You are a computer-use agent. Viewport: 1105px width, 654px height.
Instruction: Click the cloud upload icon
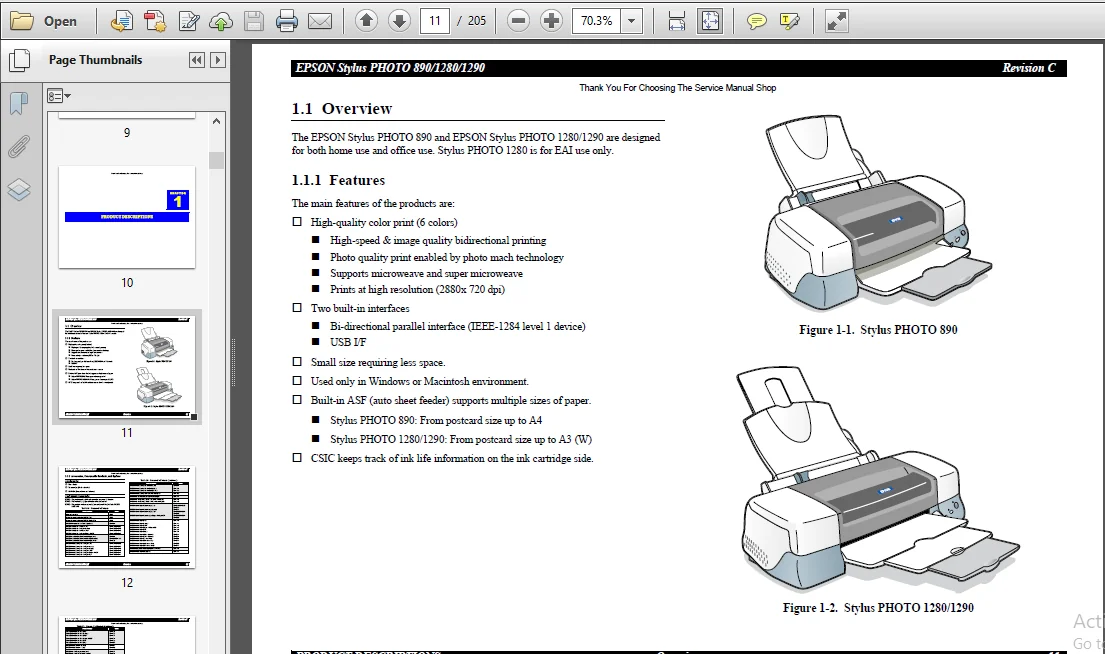221,21
